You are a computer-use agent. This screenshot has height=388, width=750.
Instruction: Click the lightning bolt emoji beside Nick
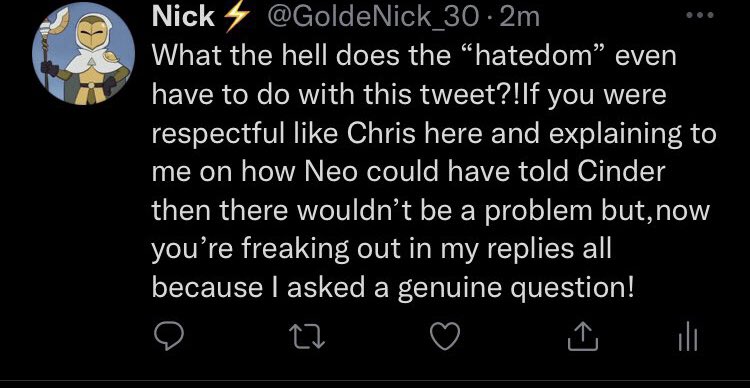pos(236,19)
